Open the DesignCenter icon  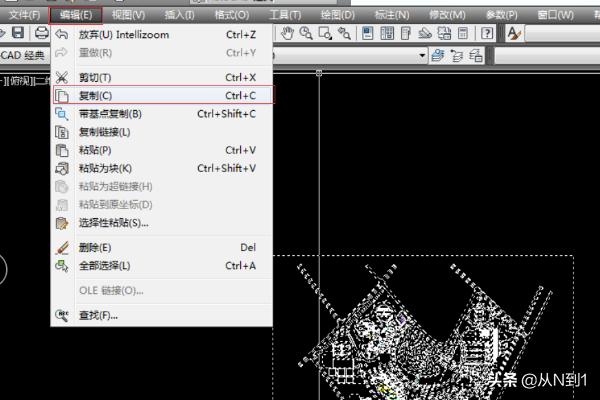(x=387, y=34)
